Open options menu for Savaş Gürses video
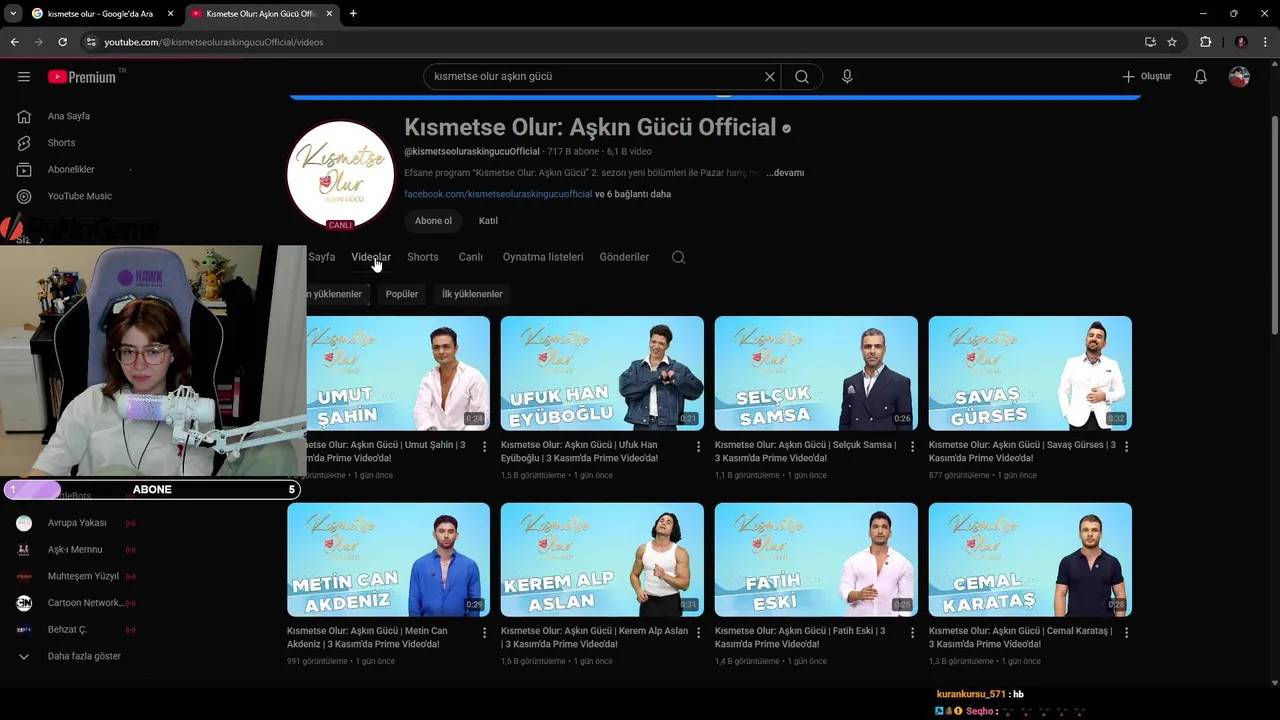The height and width of the screenshot is (720, 1280). 1126,447
